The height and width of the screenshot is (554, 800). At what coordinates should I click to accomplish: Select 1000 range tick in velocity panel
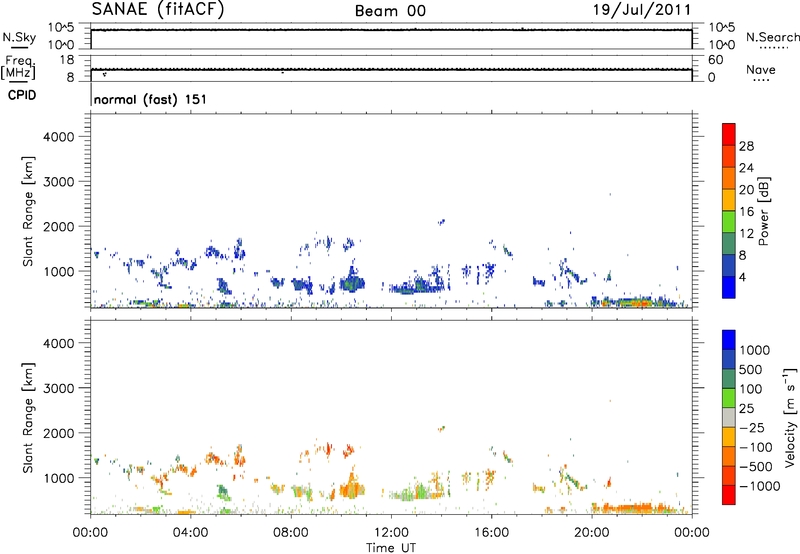tap(58, 478)
